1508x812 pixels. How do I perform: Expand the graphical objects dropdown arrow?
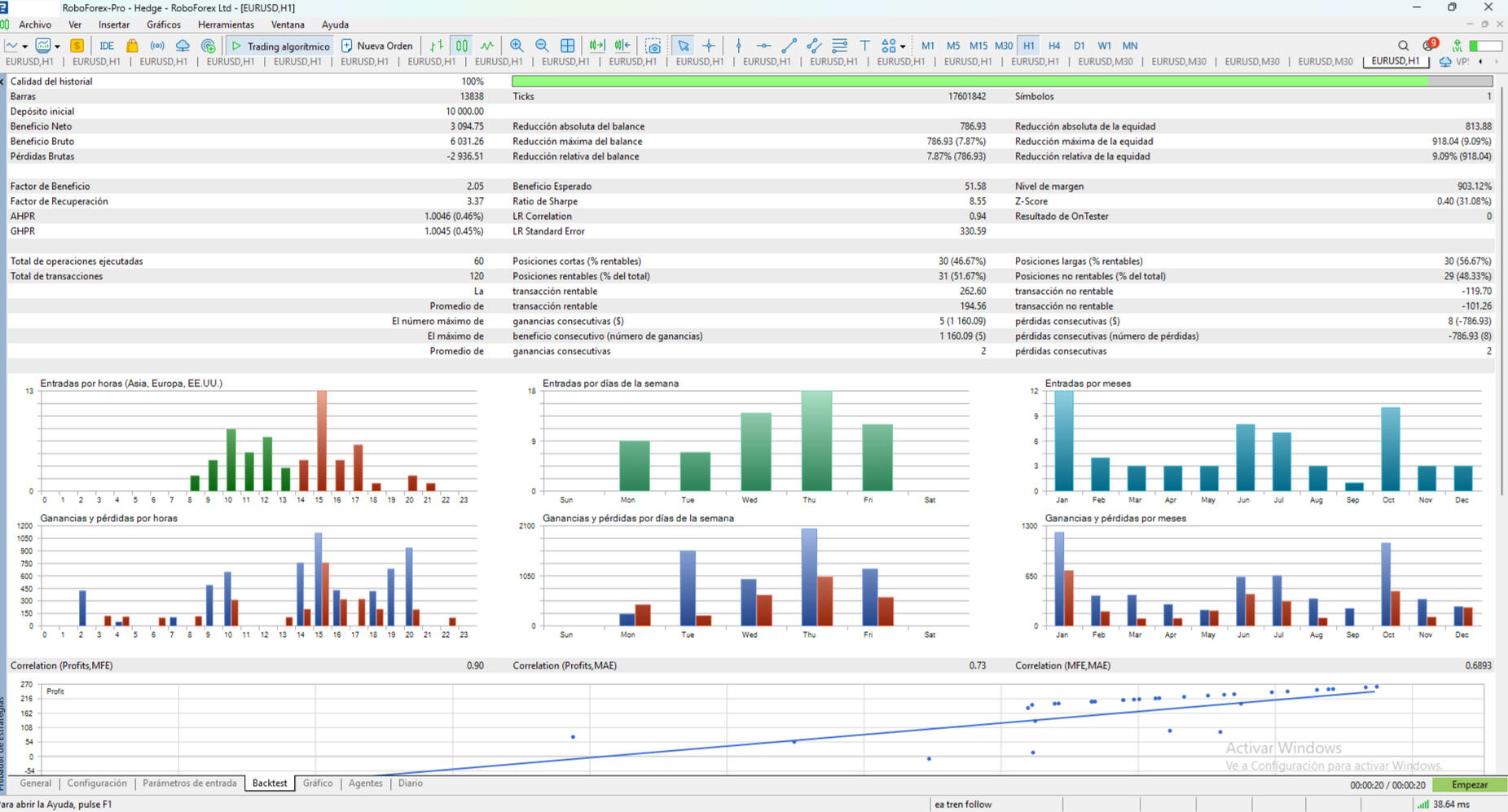tap(903, 46)
